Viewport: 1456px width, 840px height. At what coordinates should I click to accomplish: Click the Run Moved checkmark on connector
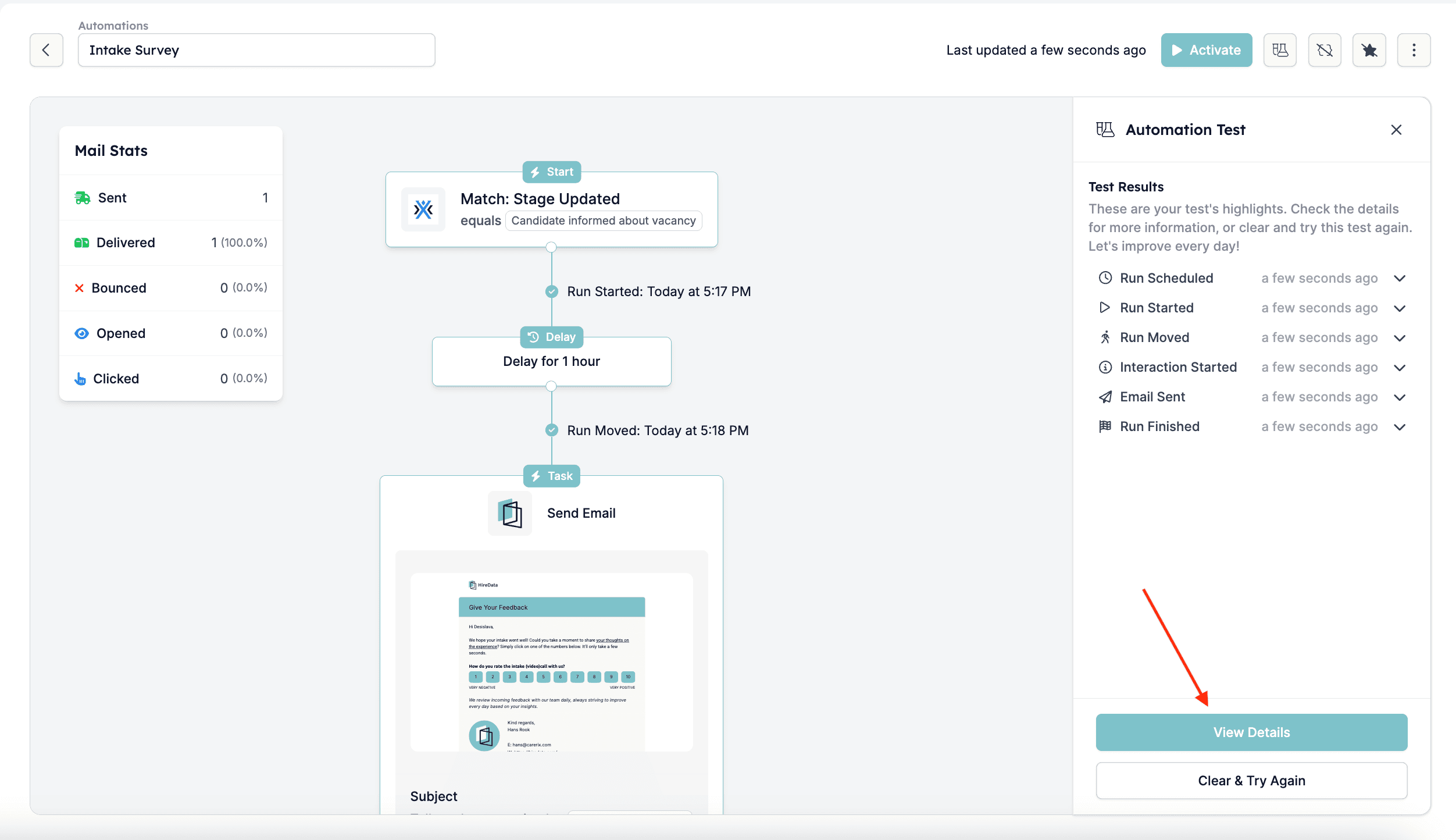(x=551, y=430)
